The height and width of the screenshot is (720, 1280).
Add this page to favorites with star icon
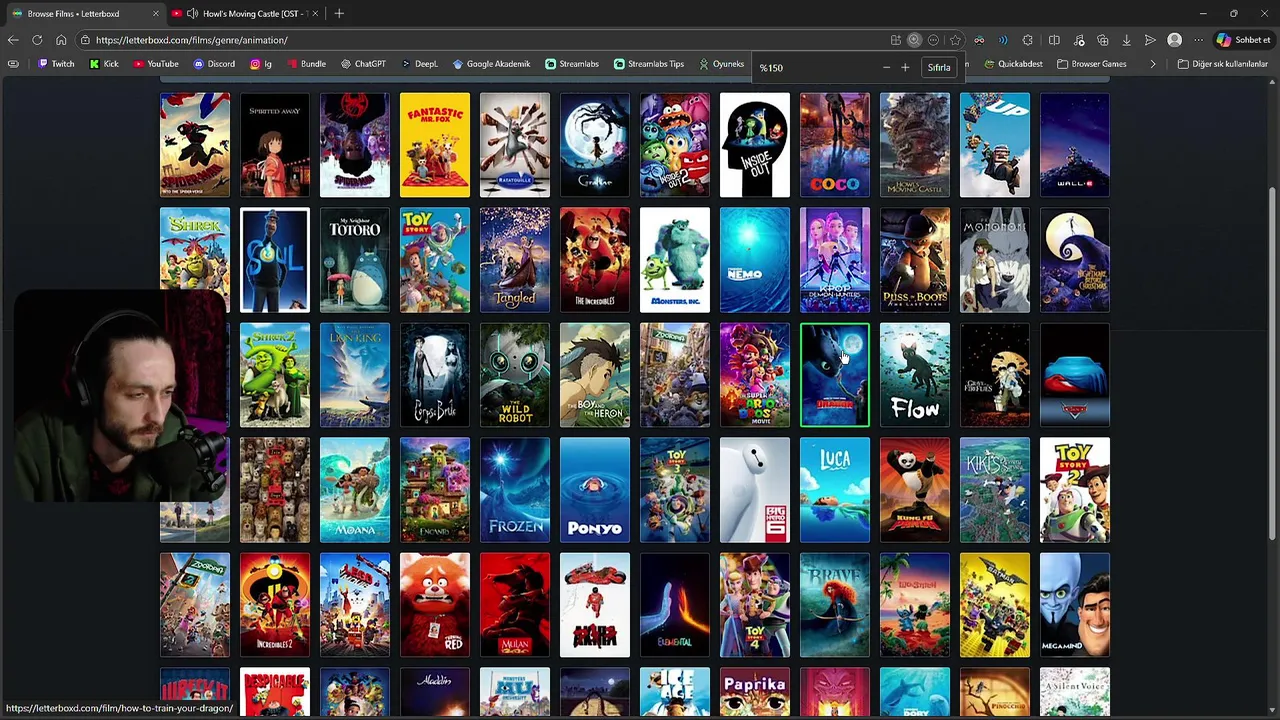point(955,40)
